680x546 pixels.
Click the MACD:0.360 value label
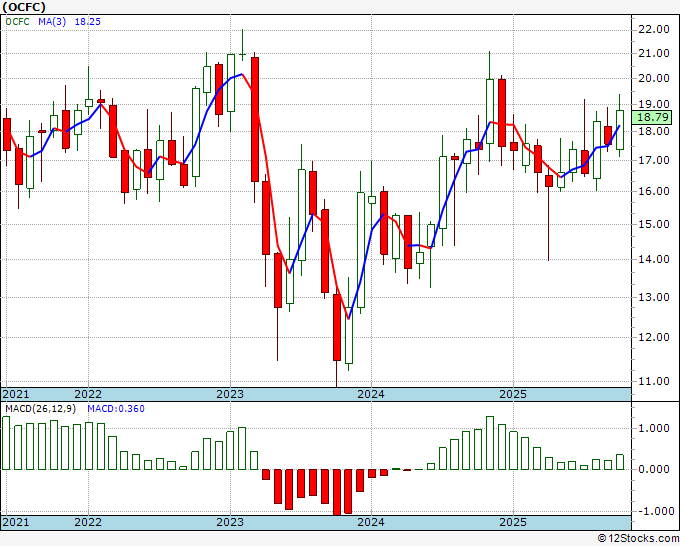[116, 409]
